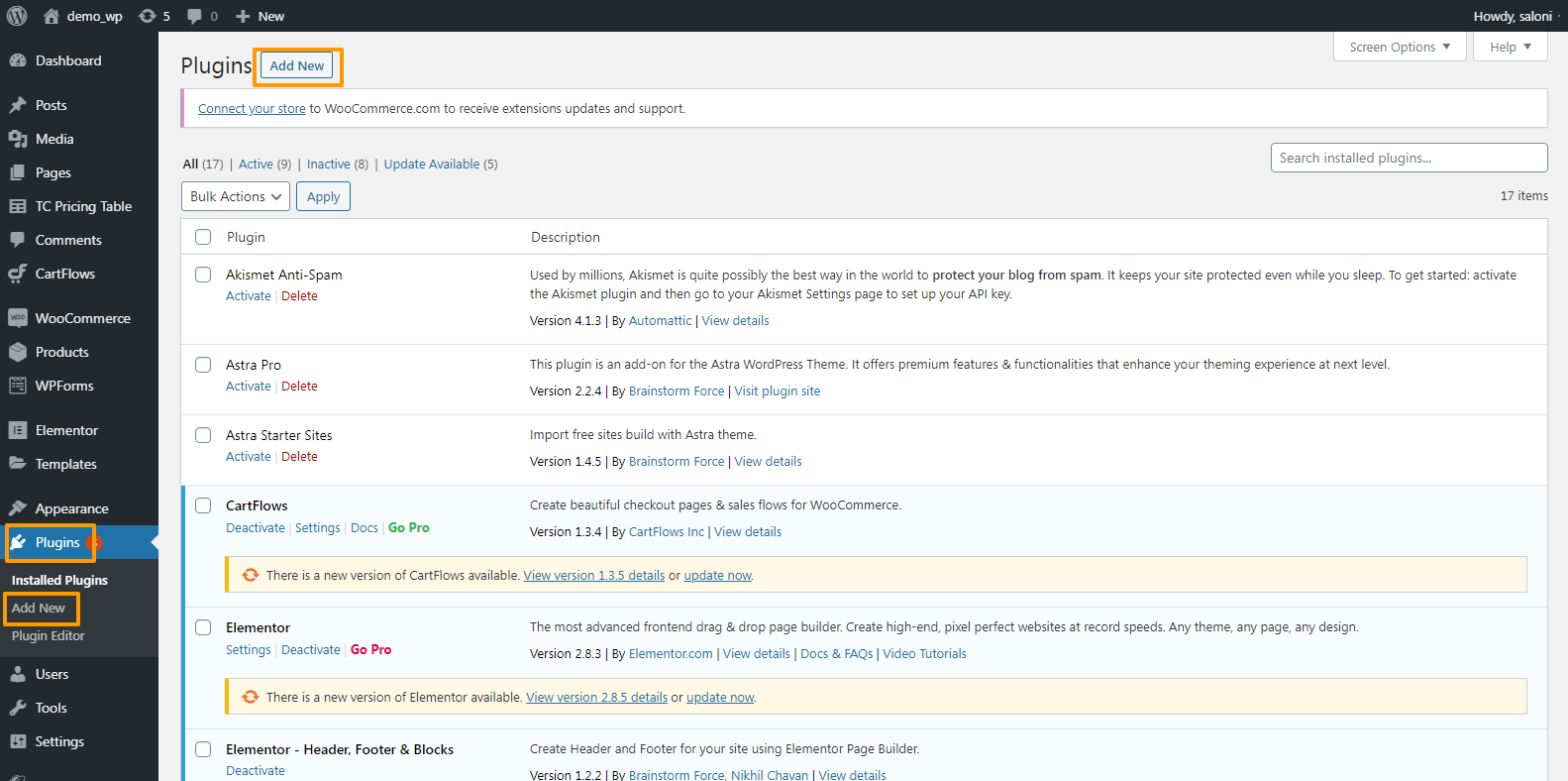Filter plugins by Active

pyautogui.click(x=264, y=165)
